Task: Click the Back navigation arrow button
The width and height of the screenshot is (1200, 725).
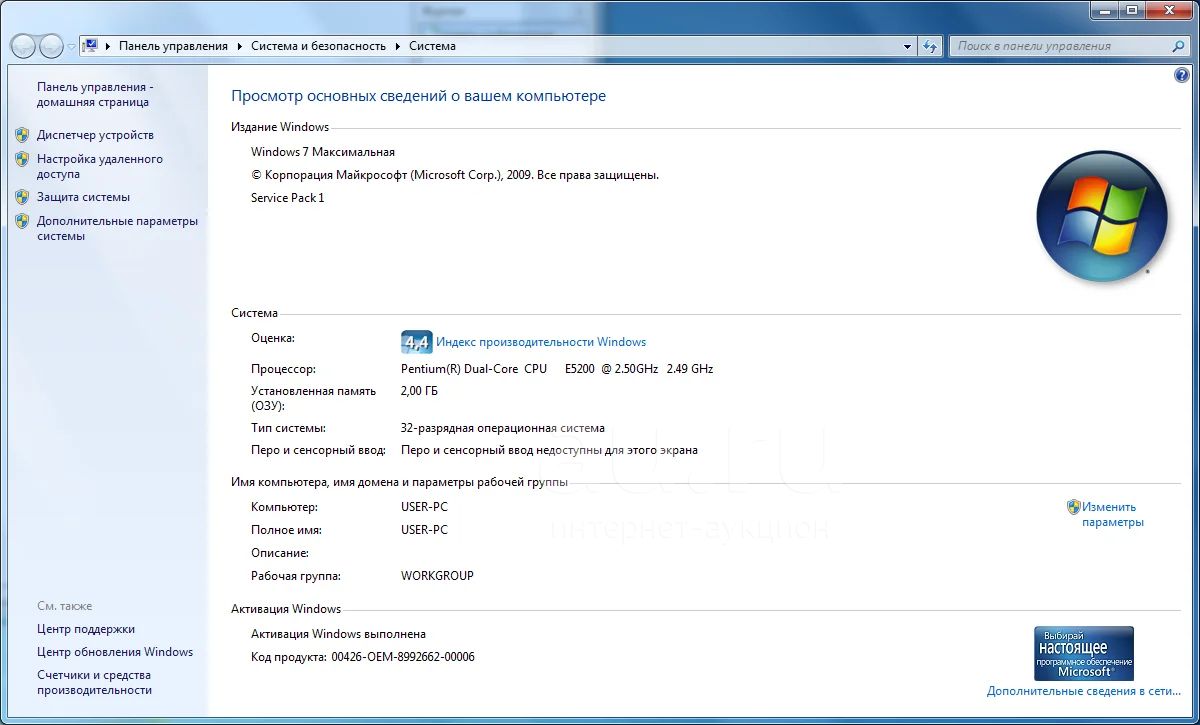Action: click(23, 46)
